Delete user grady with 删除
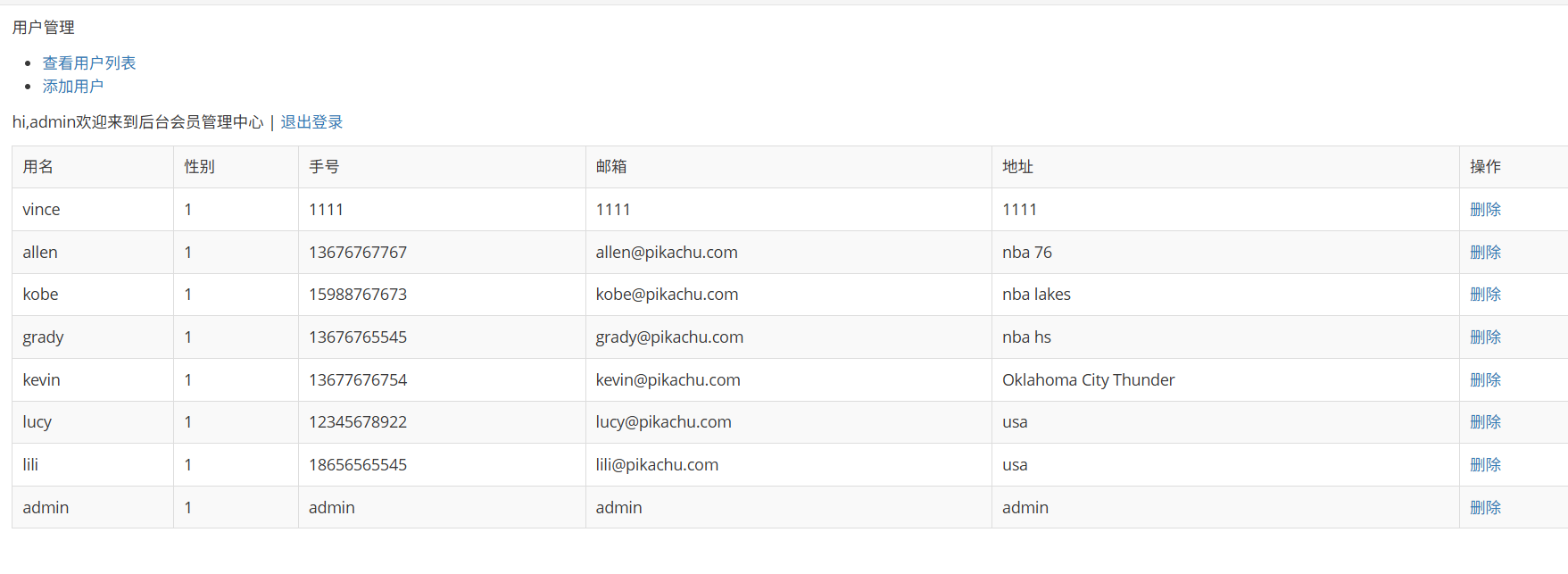 (1485, 337)
